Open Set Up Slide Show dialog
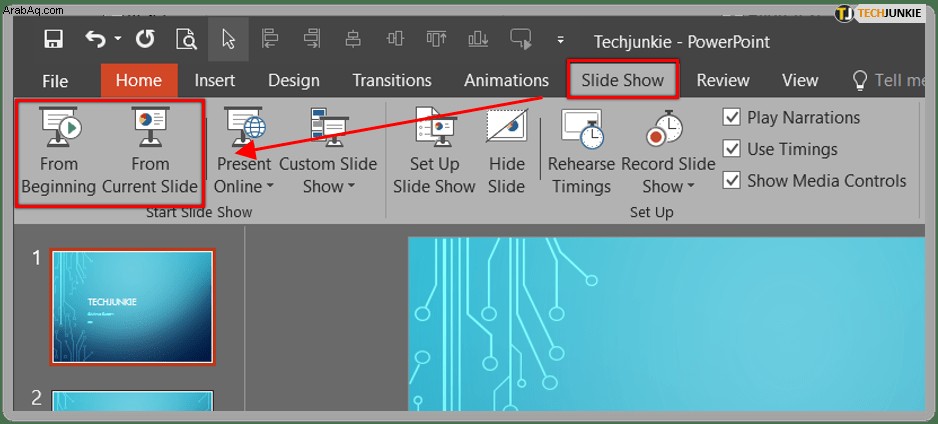This screenshot has width=938, height=424. [434, 152]
